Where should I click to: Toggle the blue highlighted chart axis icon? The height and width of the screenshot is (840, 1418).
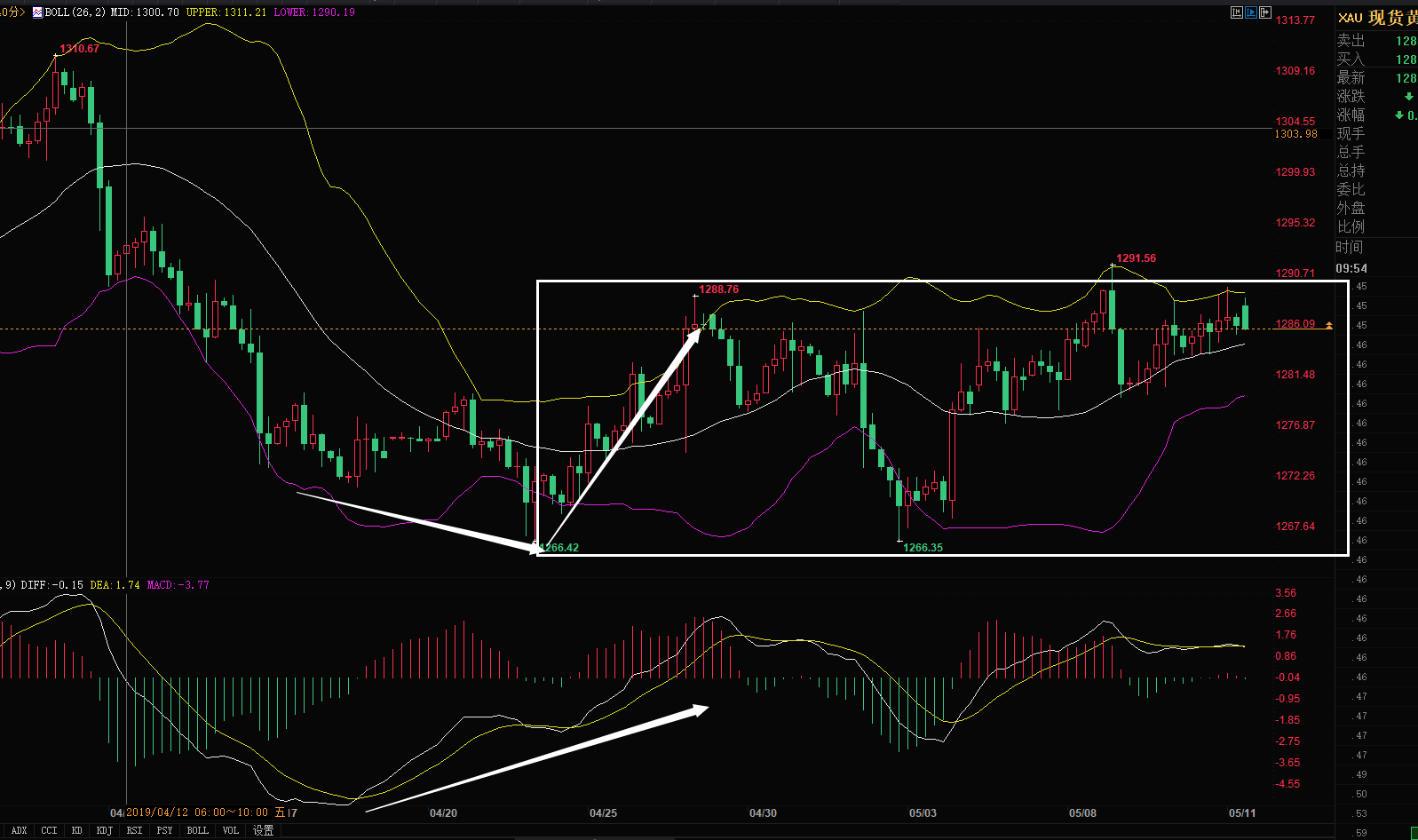[x=1251, y=12]
